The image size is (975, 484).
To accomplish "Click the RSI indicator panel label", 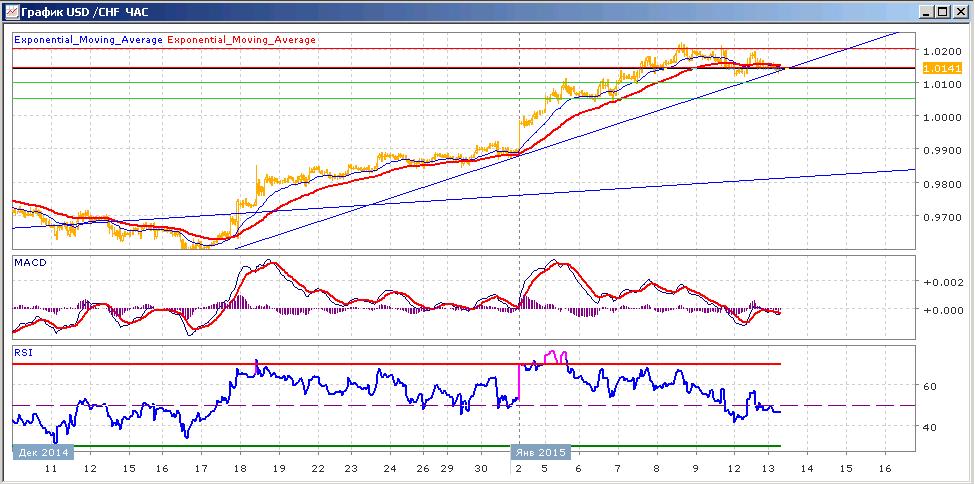I will click(x=22, y=353).
